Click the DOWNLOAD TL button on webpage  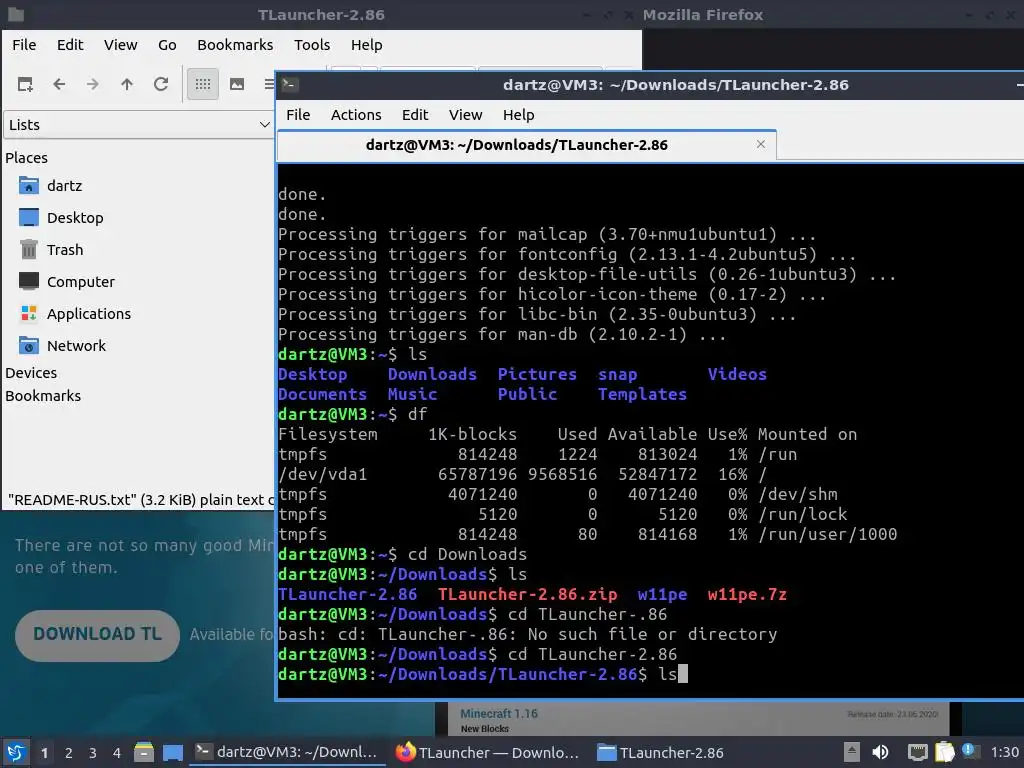[97, 635]
